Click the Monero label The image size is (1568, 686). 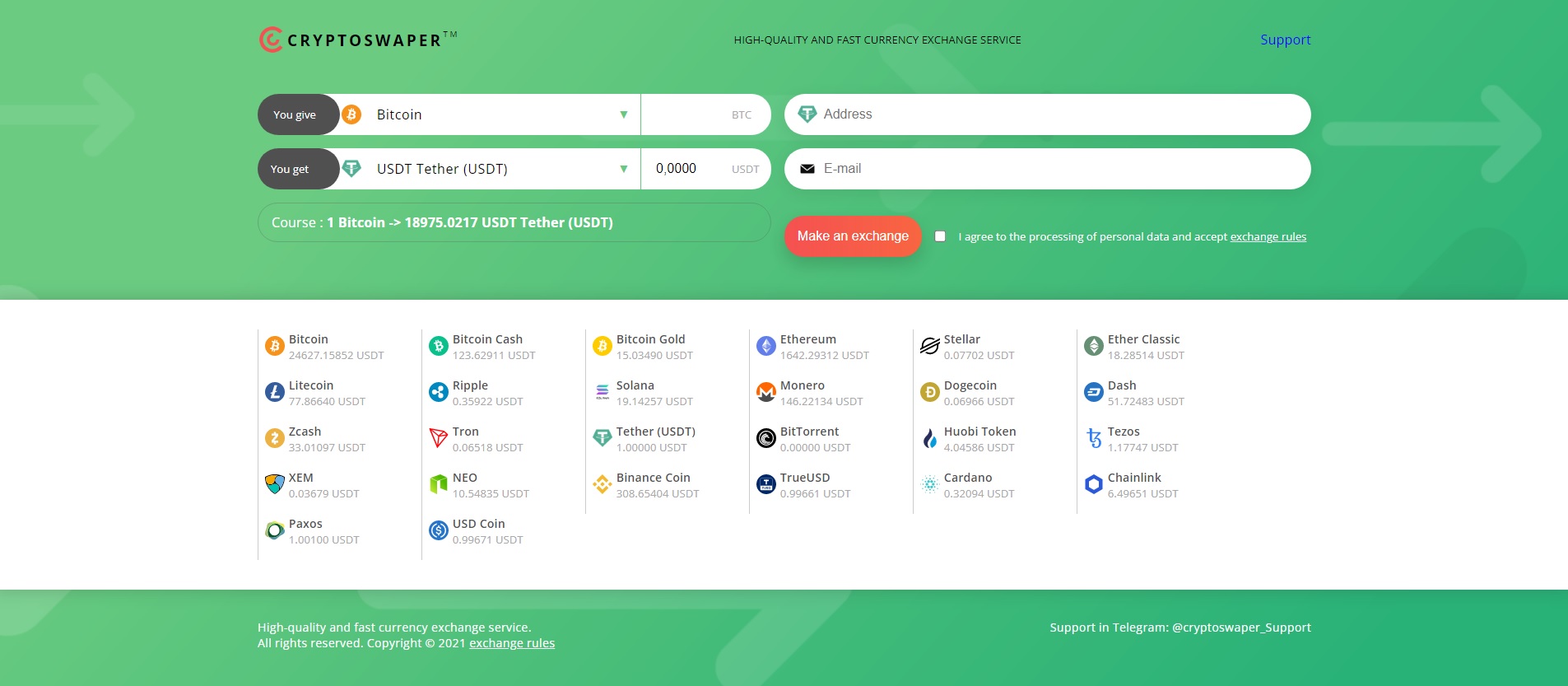point(803,385)
